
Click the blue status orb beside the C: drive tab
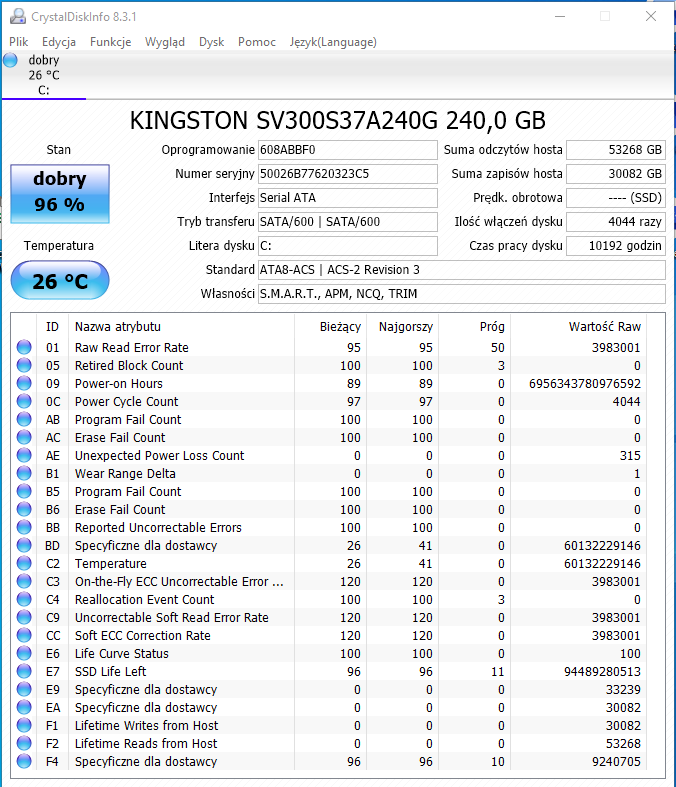tap(10, 60)
